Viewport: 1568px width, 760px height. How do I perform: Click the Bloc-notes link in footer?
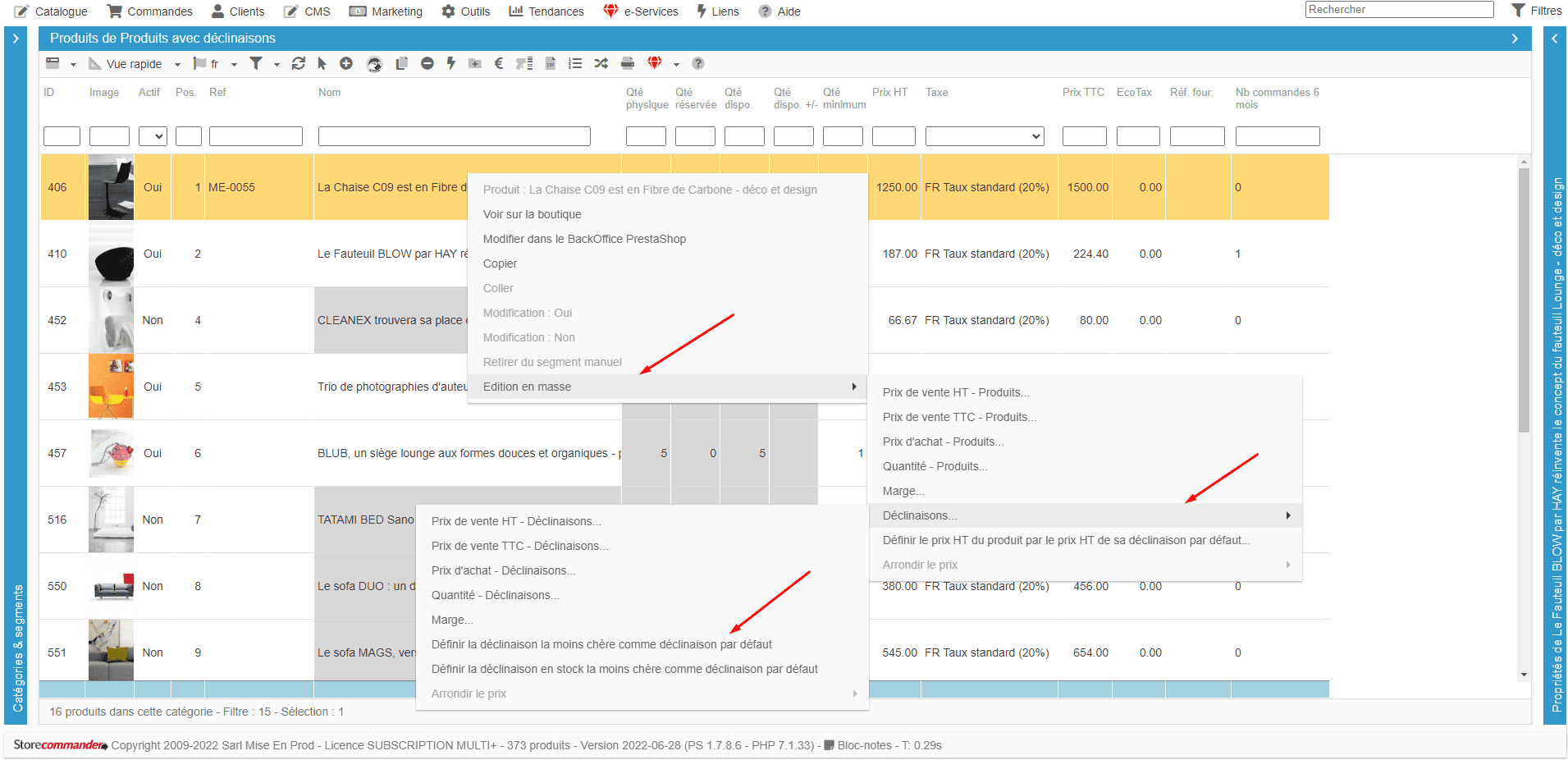[863, 745]
